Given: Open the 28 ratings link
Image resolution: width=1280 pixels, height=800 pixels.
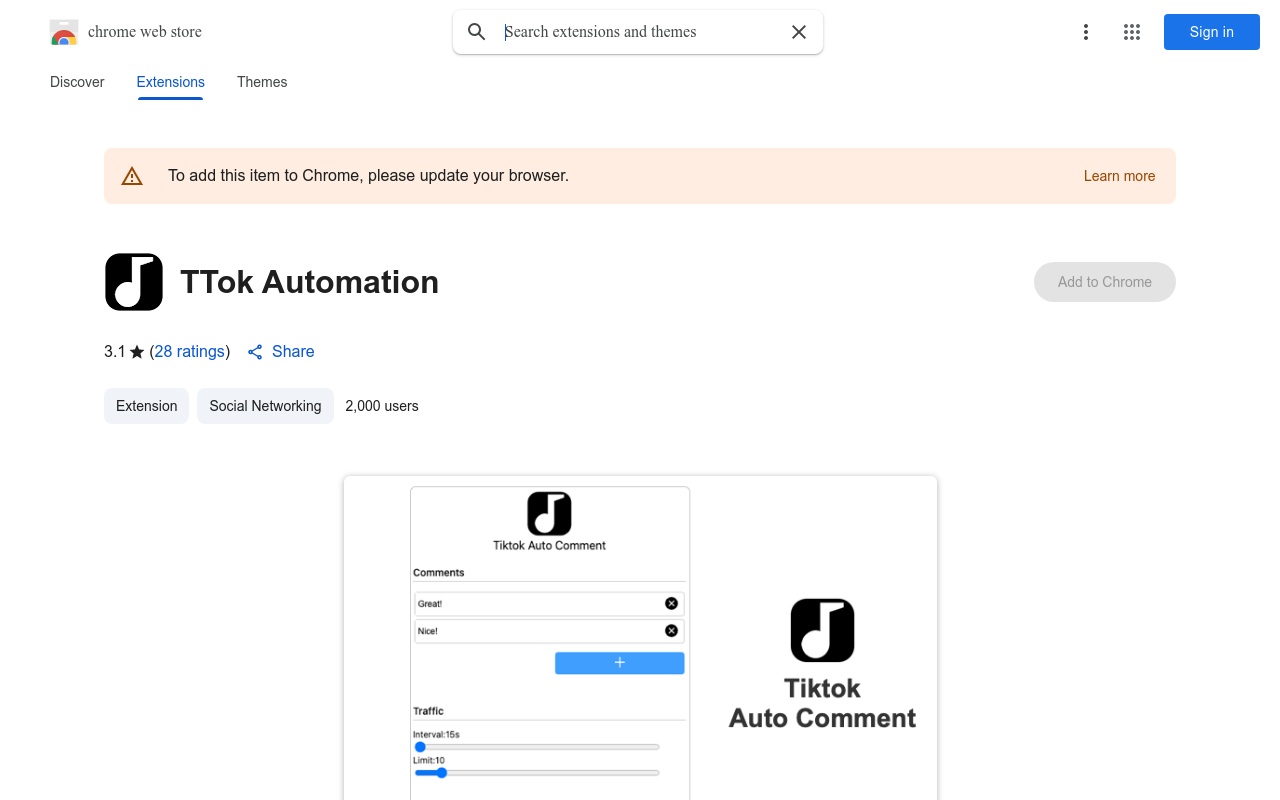Looking at the screenshot, I should click(190, 352).
